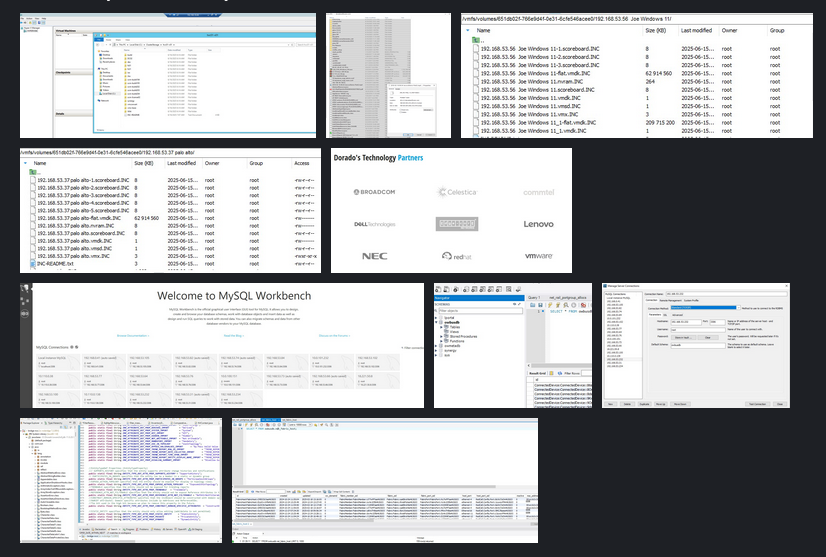Open the Dorado's Technology Partners image
The image size is (826, 557).
(451, 210)
